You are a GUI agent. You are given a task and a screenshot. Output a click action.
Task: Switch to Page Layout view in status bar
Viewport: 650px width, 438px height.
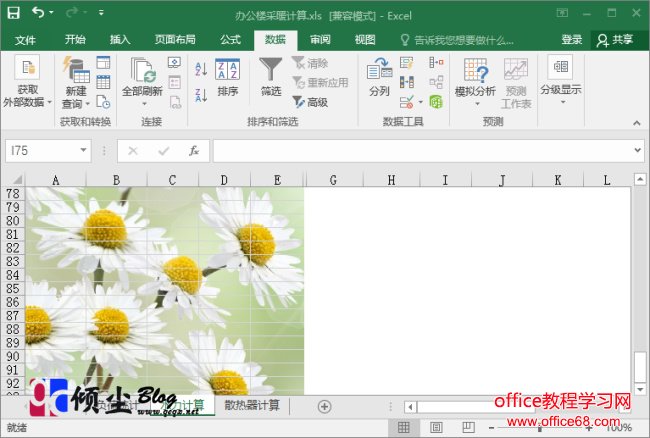pos(436,428)
